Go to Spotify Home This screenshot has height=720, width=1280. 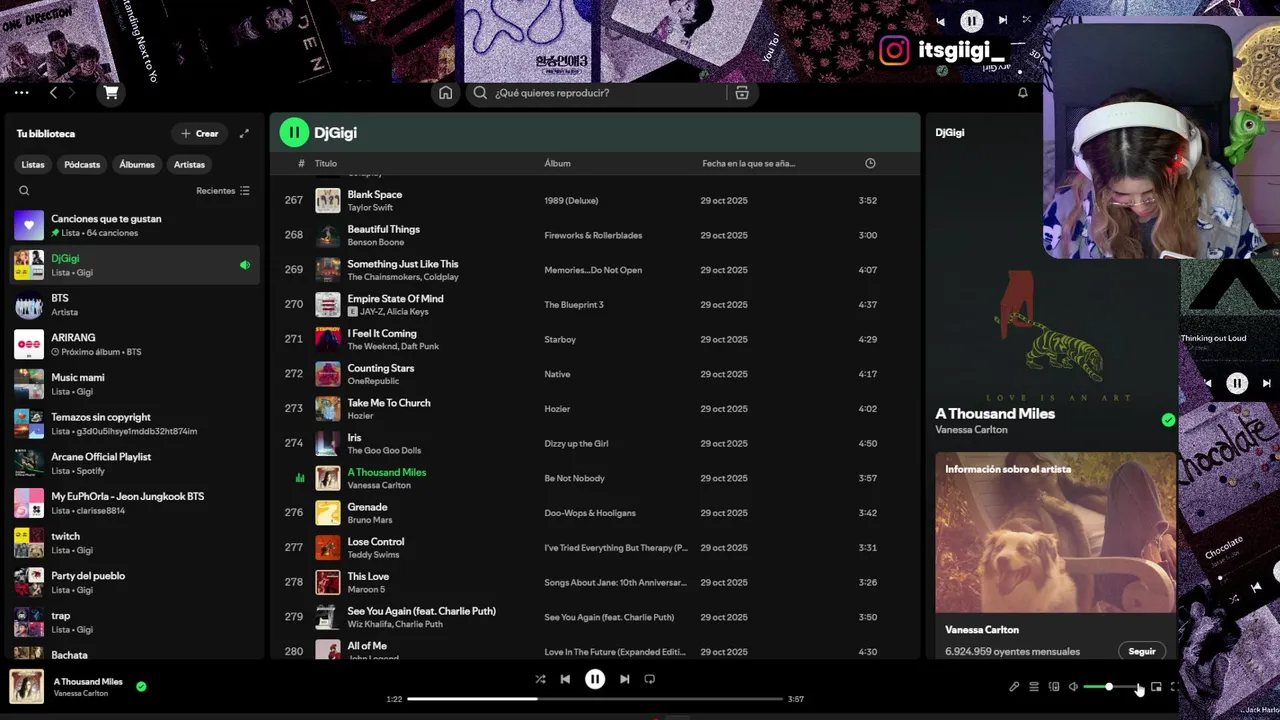click(446, 93)
